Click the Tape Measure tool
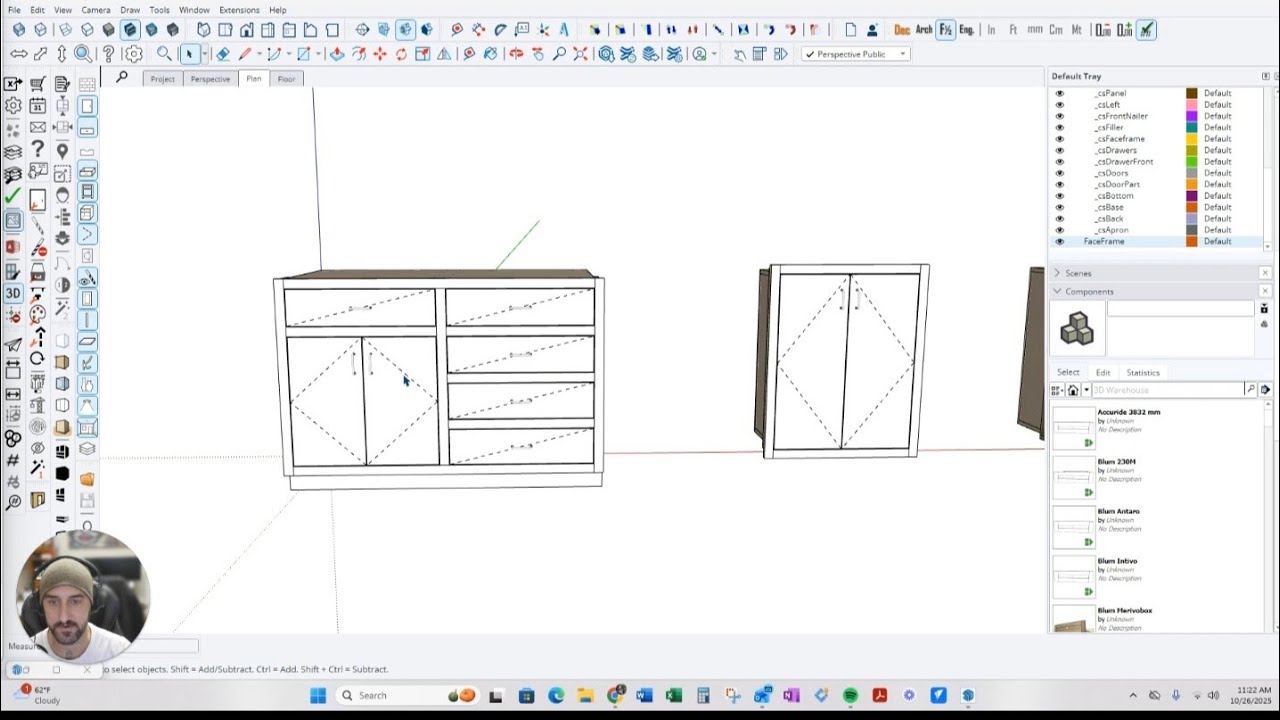Image resolution: width=1280 pixels, height=720 pixels. 469,54
